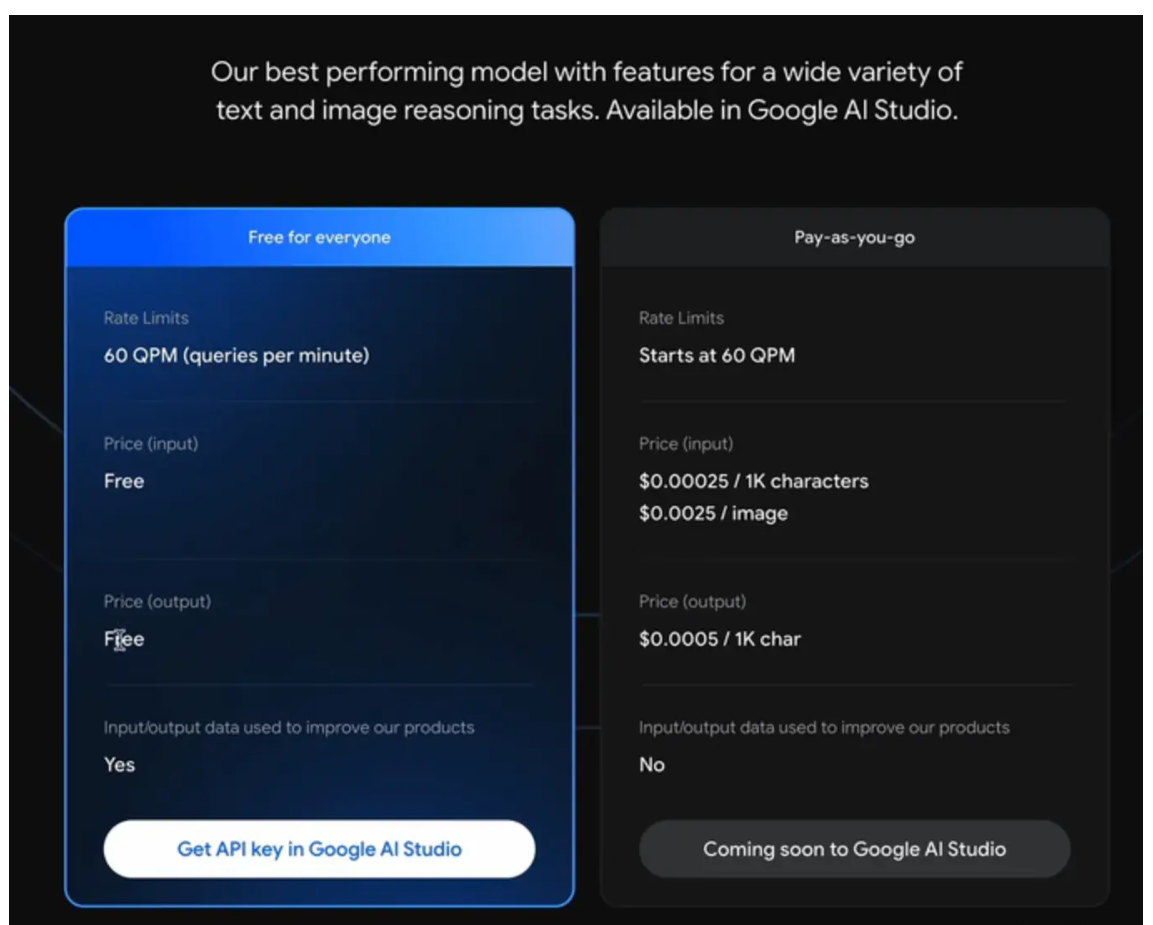The height and width of the screenshot is (925, 1153).
Task: Click pay-as-you-go Price (input) label
Action: coord(686,444)
